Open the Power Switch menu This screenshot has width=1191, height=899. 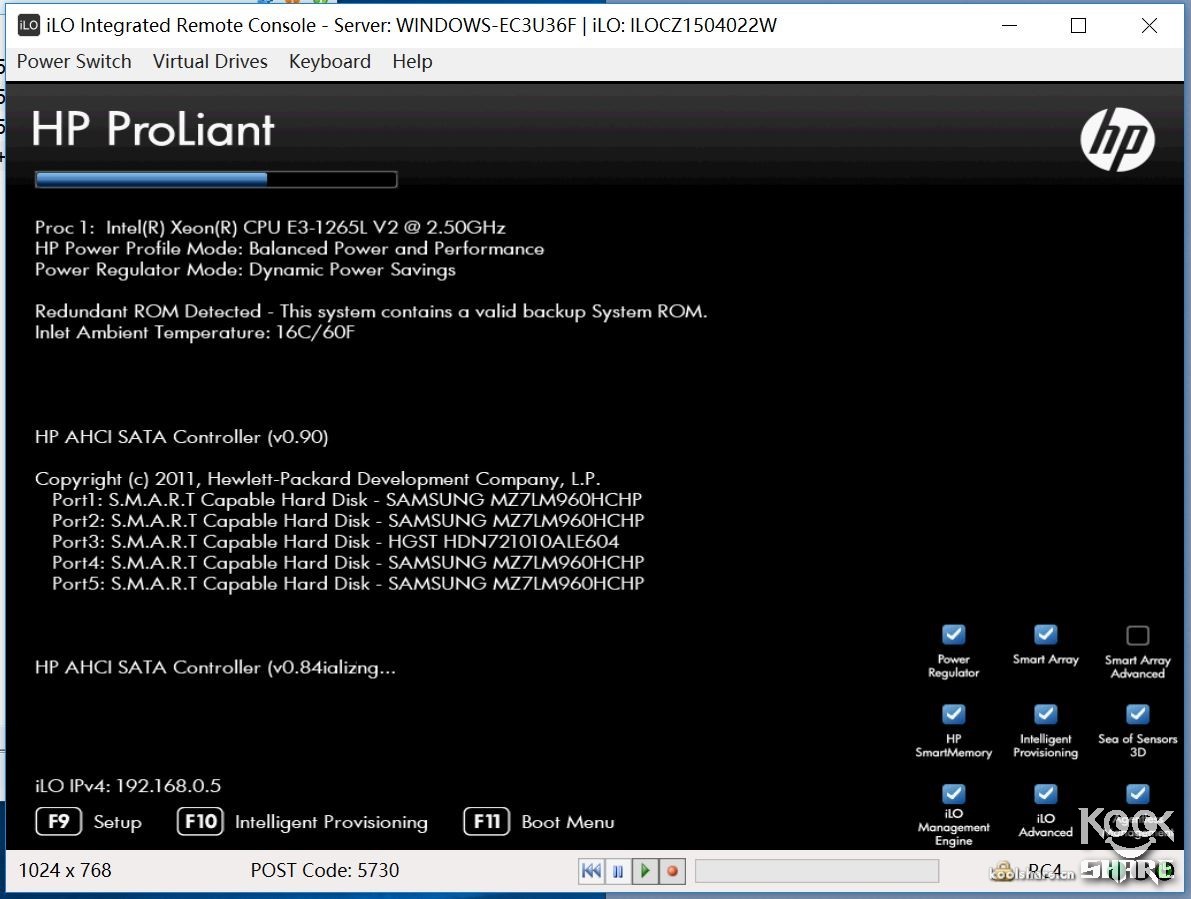[74, 62]
